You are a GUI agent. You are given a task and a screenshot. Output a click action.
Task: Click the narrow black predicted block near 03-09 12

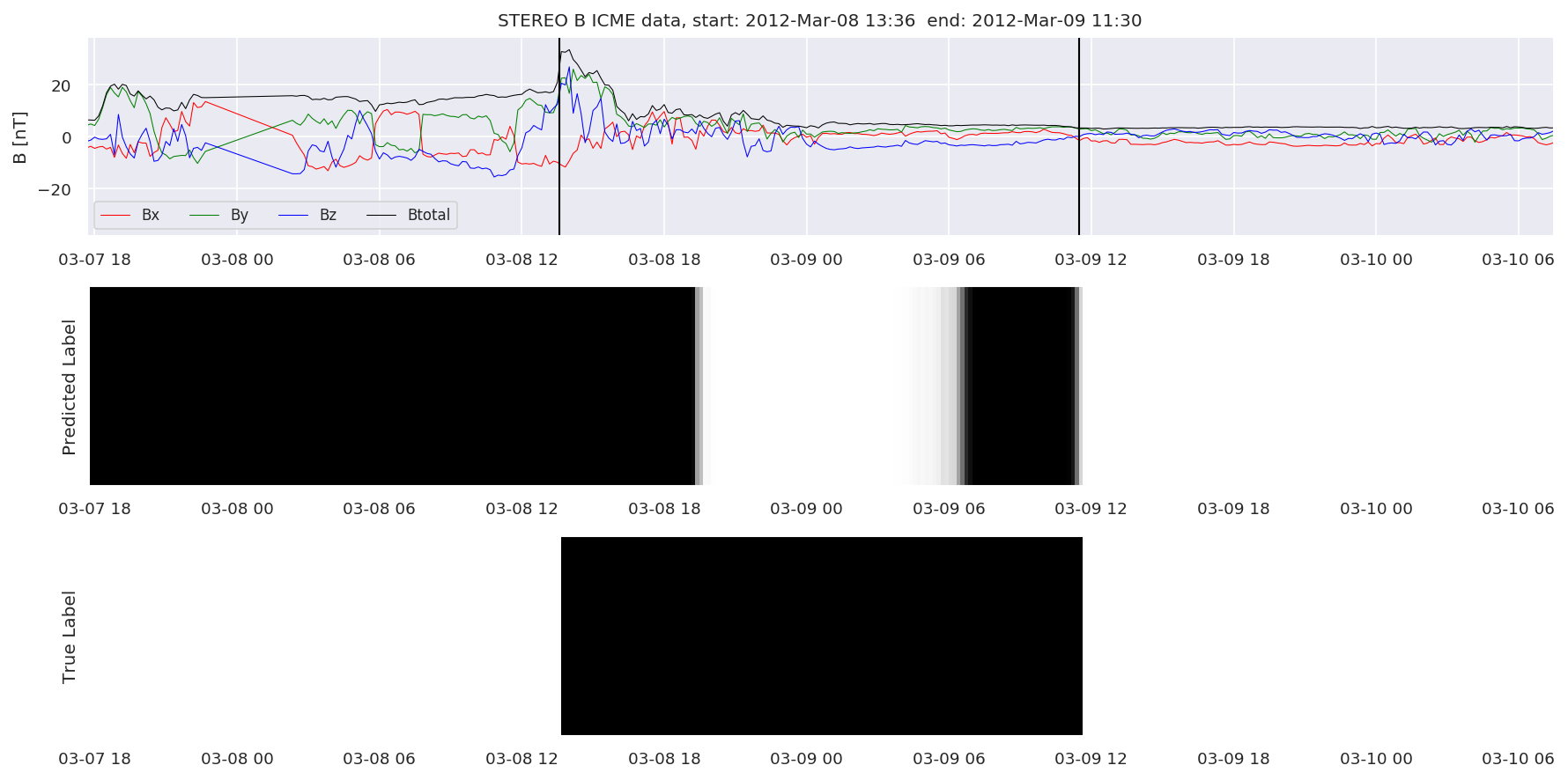pos(1021,386)
